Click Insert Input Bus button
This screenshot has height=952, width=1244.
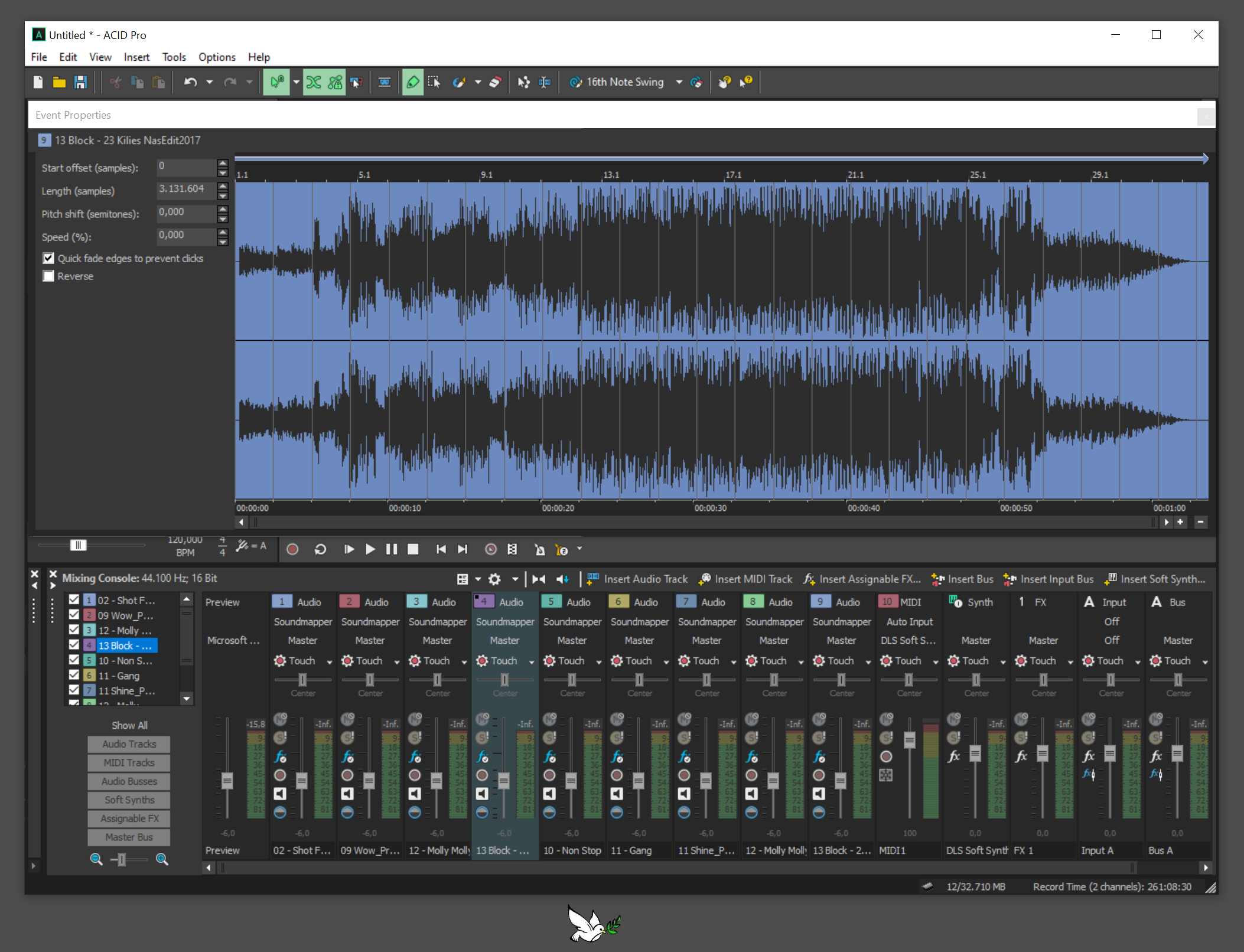(1048, 579)
